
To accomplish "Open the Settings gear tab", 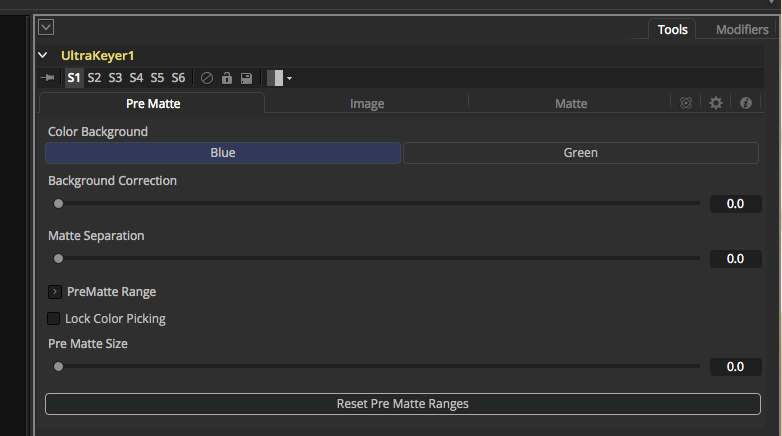I will click(715, 103).
